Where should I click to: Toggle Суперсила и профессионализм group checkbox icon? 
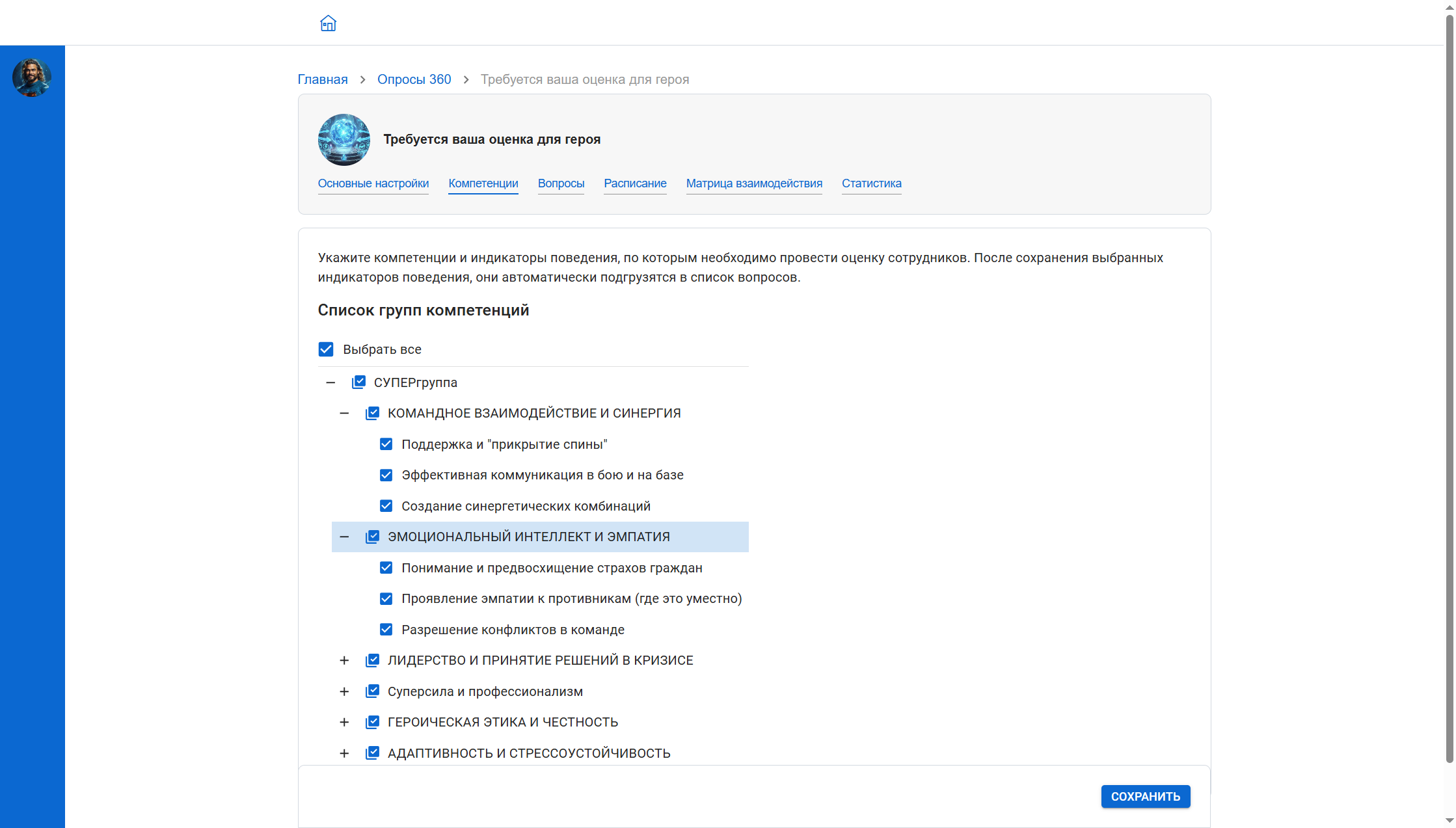click(x=372, y=691)
